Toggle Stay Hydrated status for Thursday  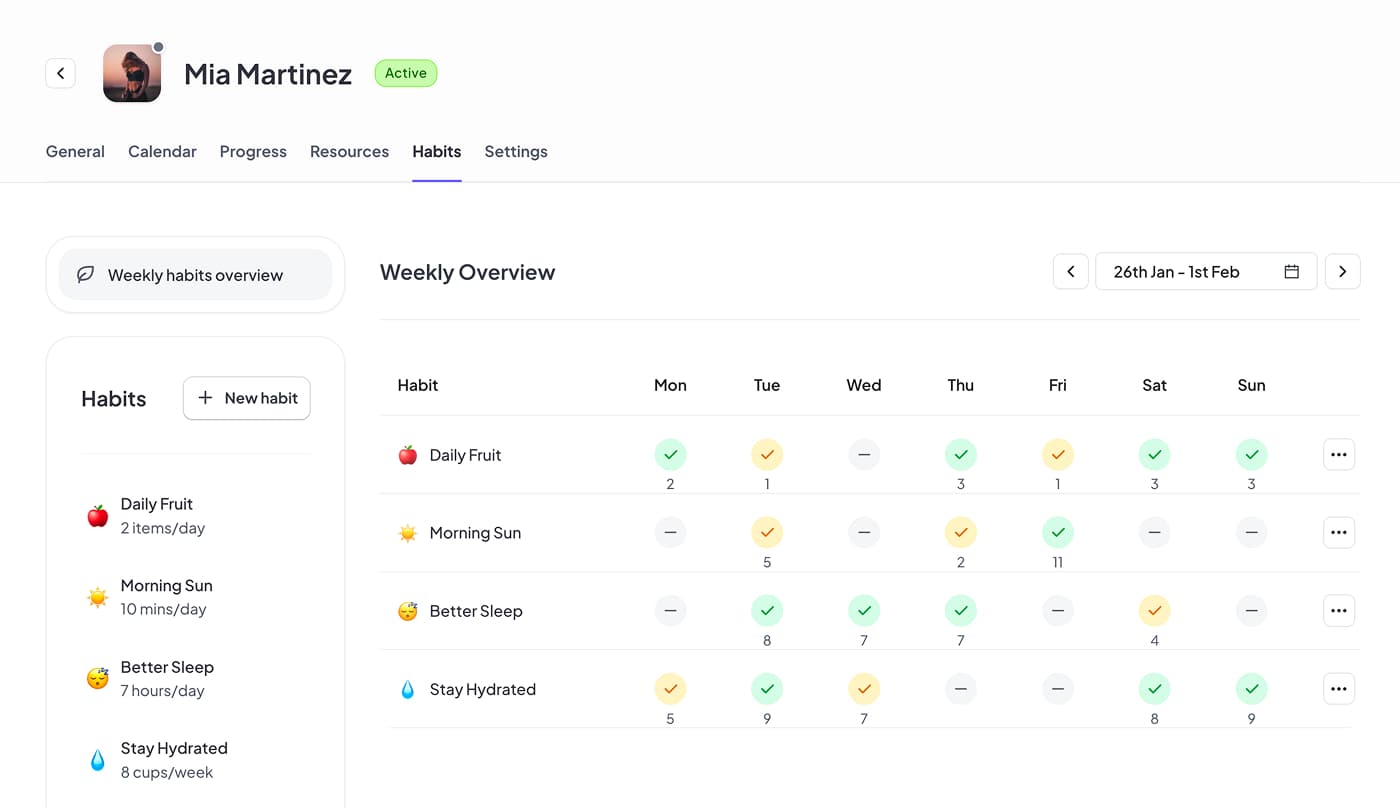960,688
